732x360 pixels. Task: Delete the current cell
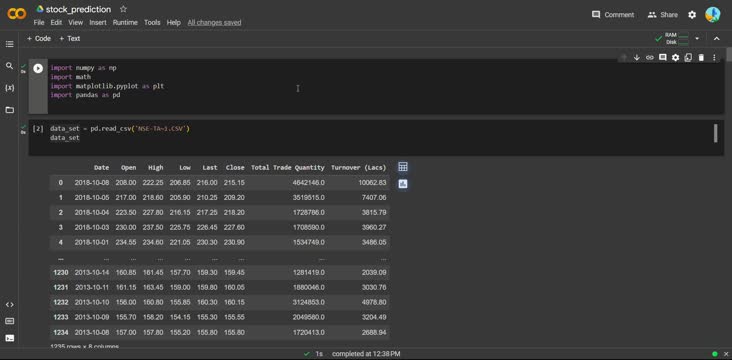701,57
